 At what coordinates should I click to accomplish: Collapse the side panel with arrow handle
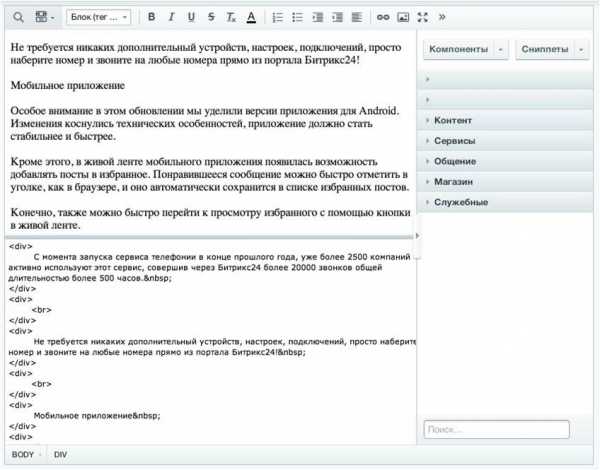point(417,236)
